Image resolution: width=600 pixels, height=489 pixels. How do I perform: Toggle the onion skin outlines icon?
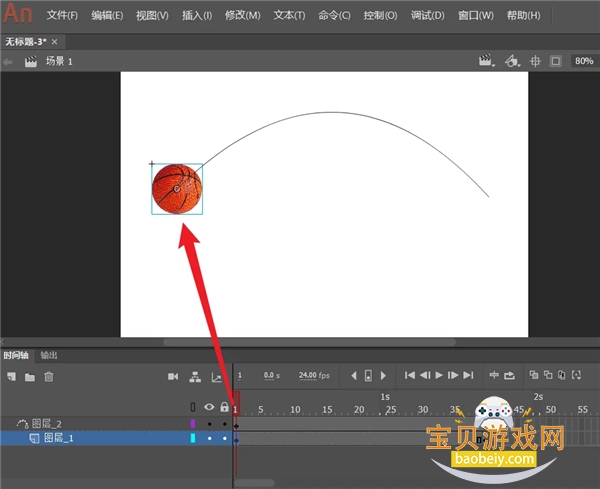coord(548,375)
